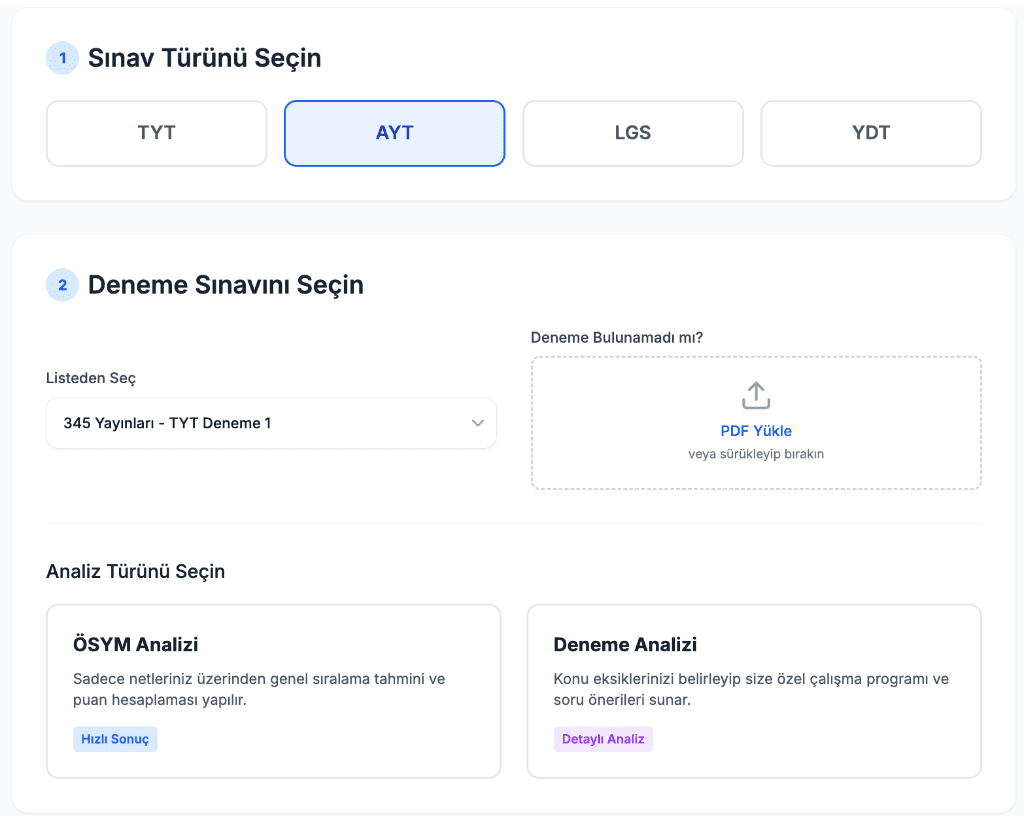Click the blue Hızlı Sonuç badge
The image size is (1024, 816).
tap(115, 739)
